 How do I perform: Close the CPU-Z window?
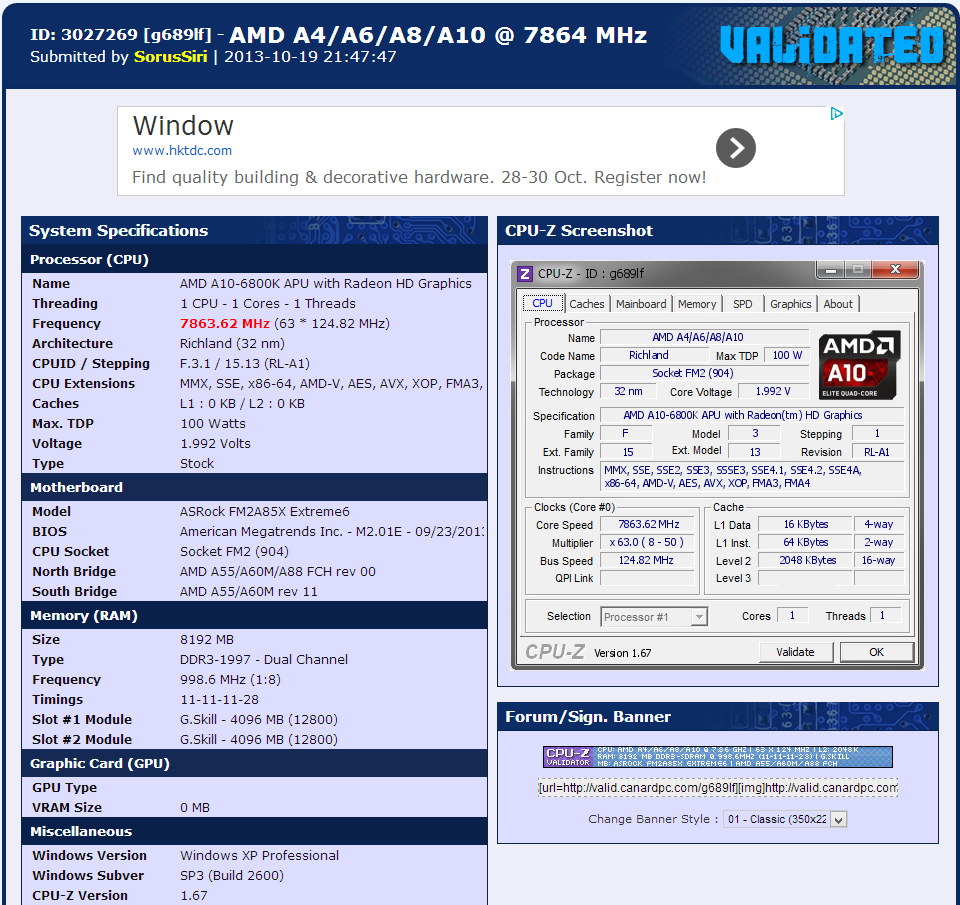895,269
